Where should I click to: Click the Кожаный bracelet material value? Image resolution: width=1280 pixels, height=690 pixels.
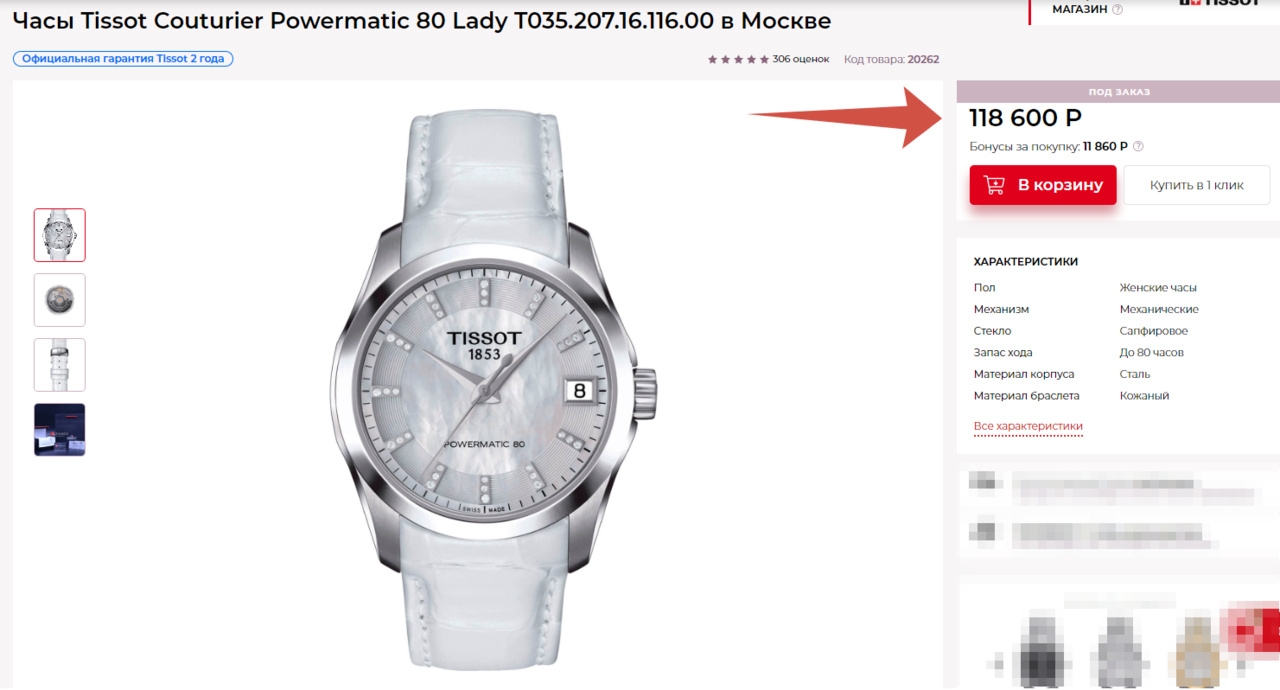tap(1144, 396)
